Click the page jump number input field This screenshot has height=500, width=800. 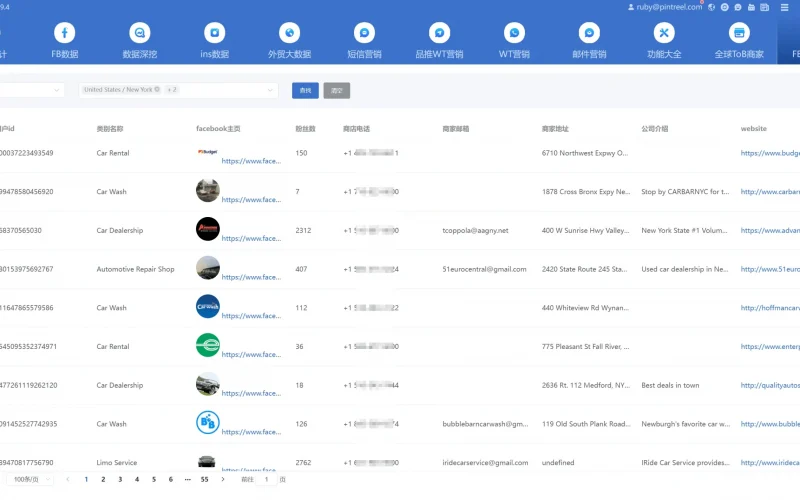(x=267, y=480)
